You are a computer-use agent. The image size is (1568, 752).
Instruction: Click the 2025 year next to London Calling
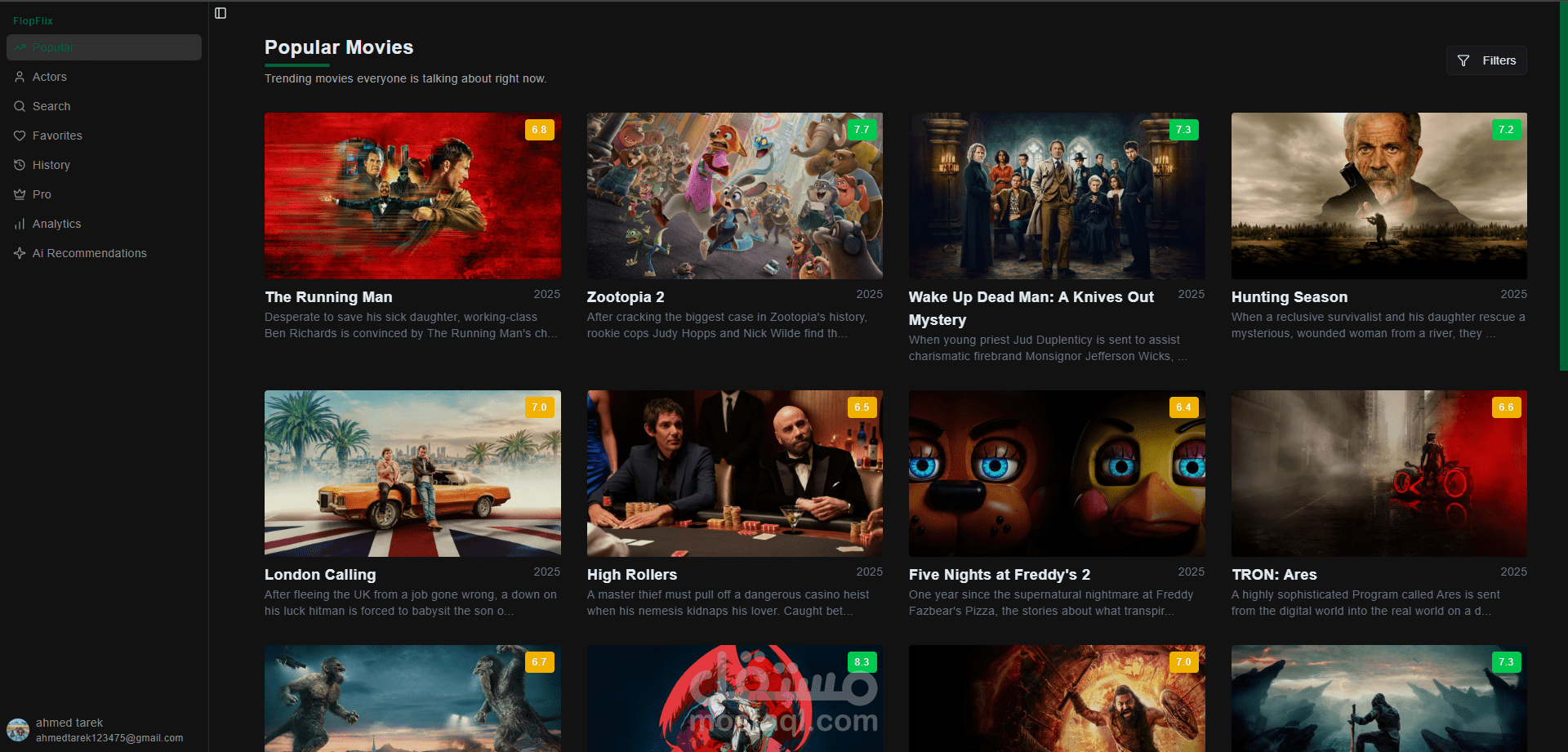[547, 572]
